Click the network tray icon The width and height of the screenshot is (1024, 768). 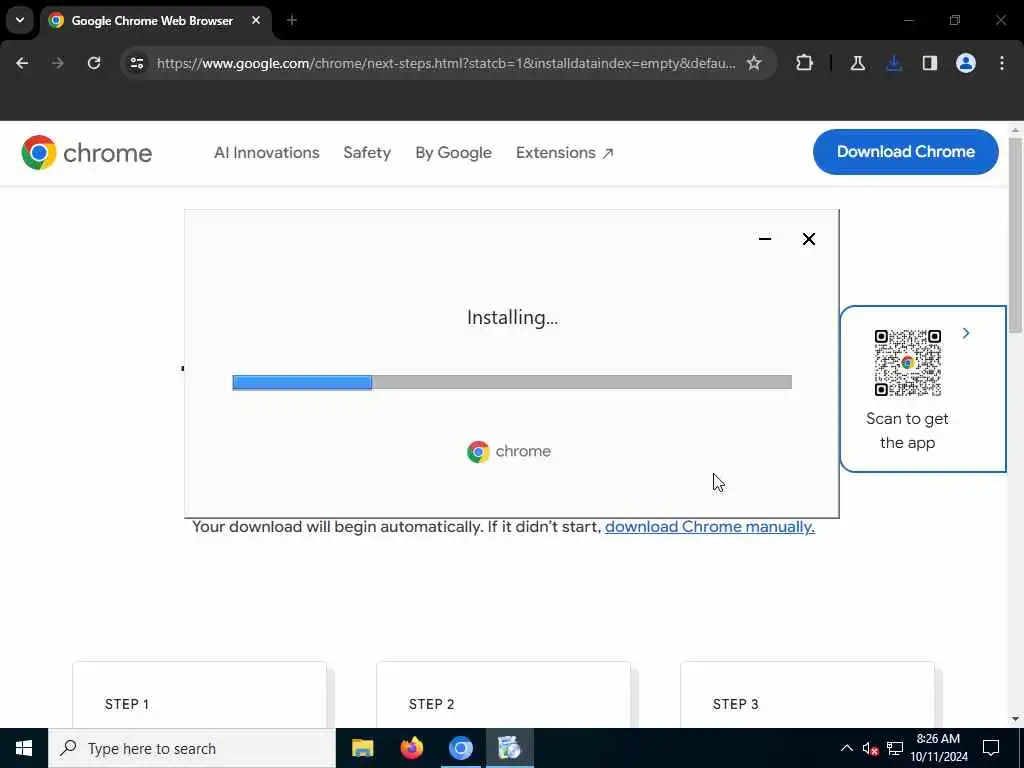(895, 748)
